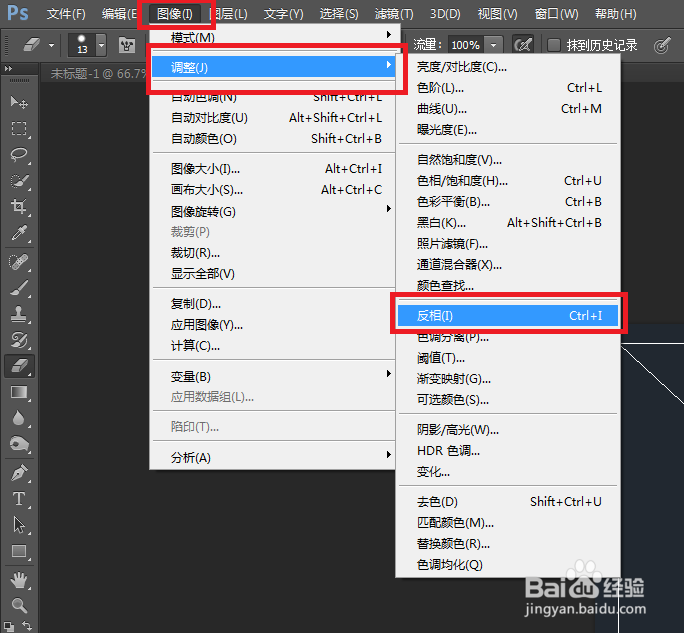Expand the toolbox panel double arrows
Image resolution: width=684 pixels, height=633 pixels.
click(8, 68)
